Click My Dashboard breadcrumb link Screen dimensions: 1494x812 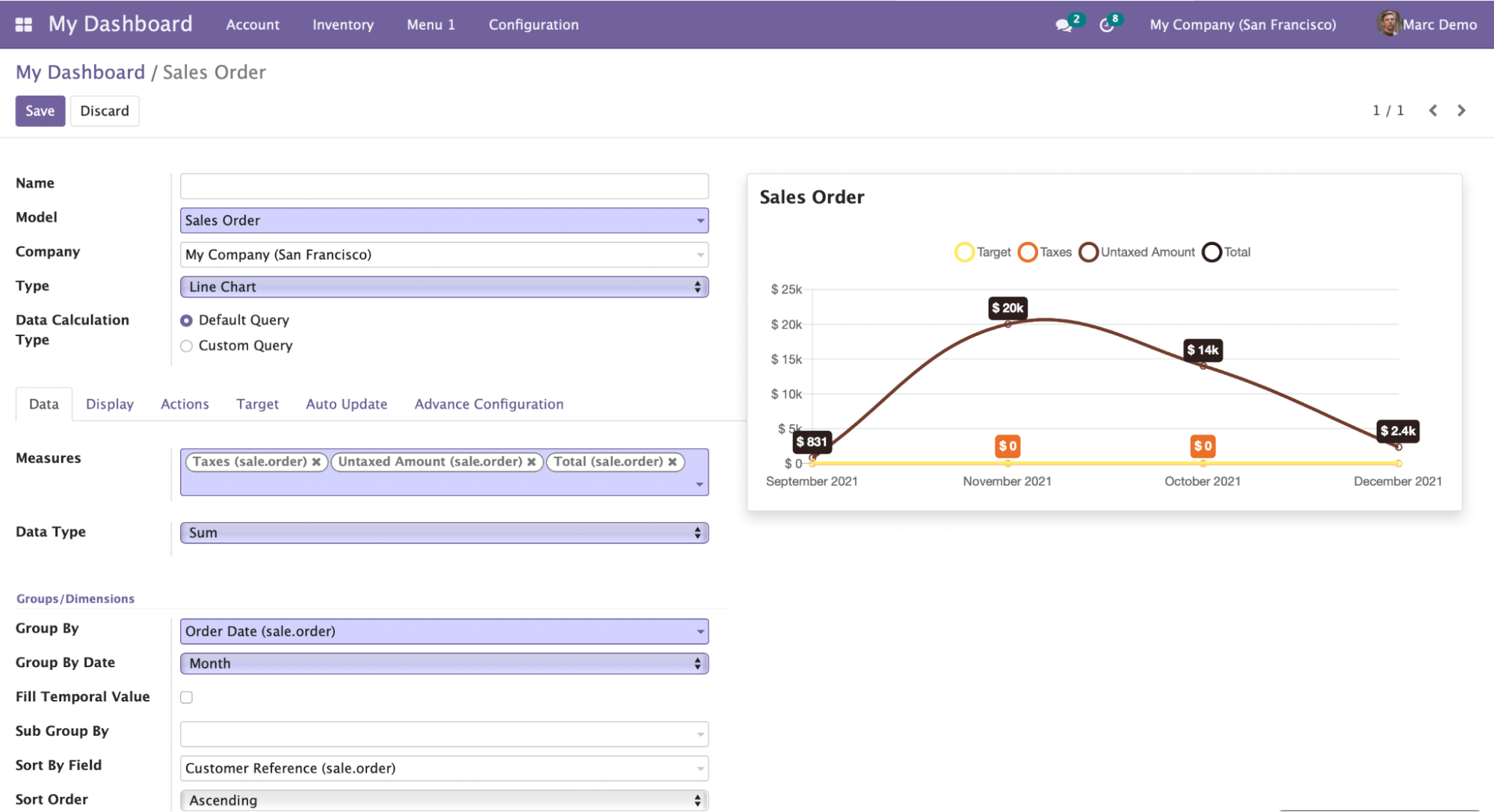pos(80,72)
